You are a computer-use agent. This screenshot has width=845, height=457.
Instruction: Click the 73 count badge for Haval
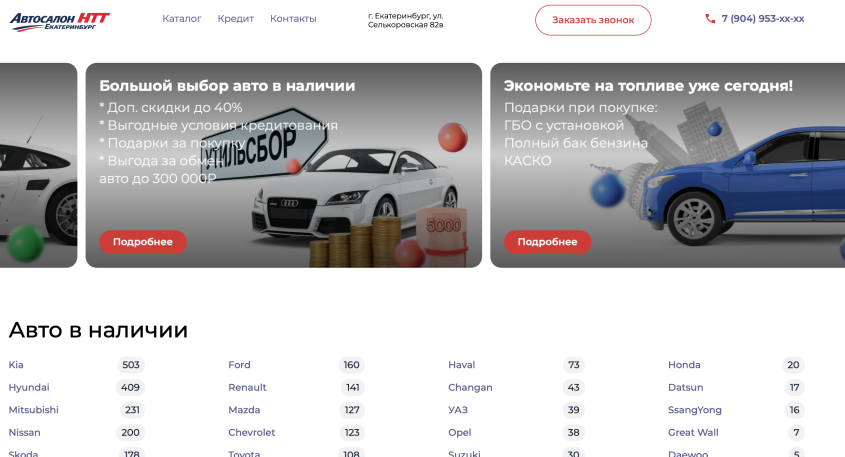tap(574, 365)
